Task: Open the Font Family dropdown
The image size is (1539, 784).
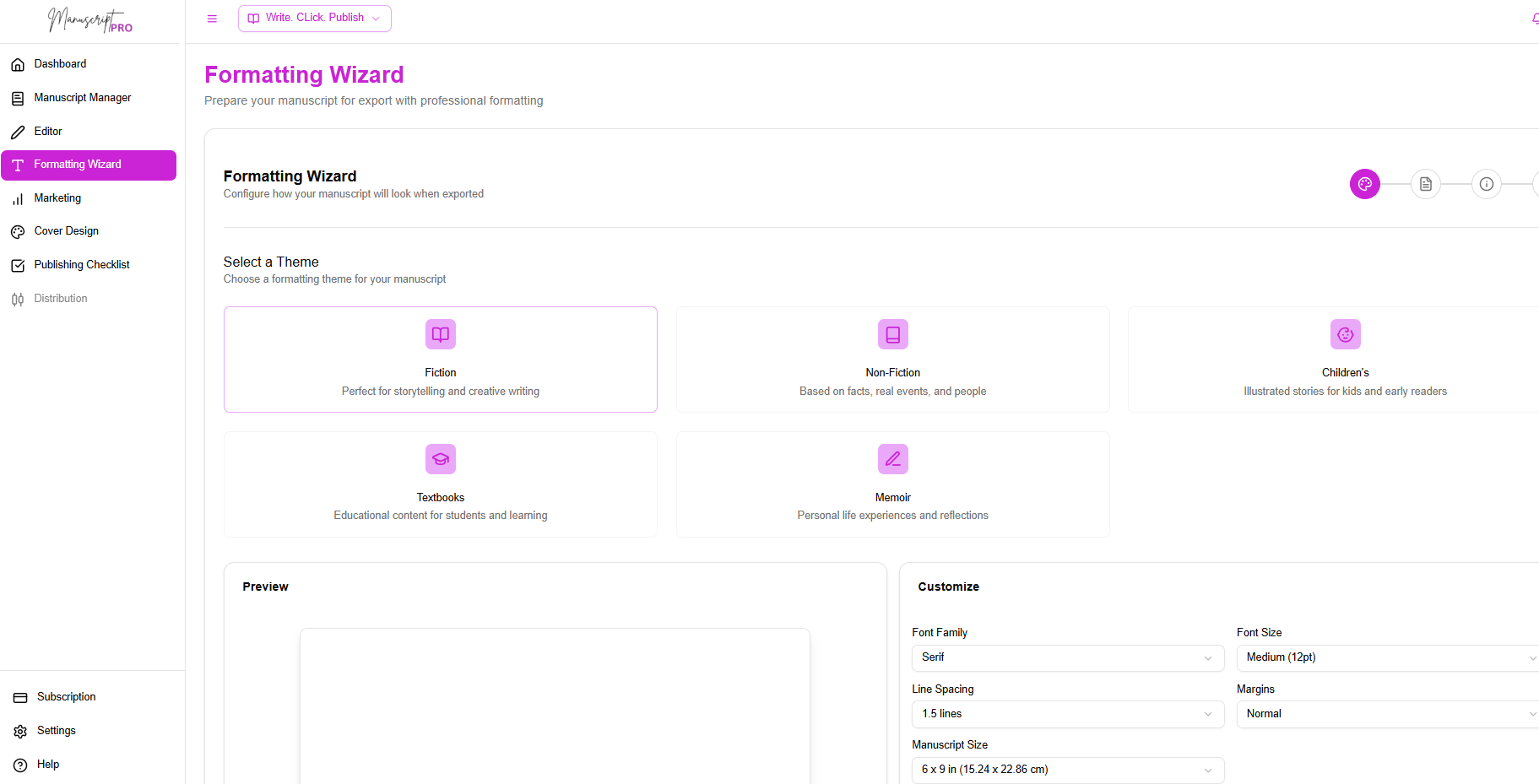Action: (1067, 657)
